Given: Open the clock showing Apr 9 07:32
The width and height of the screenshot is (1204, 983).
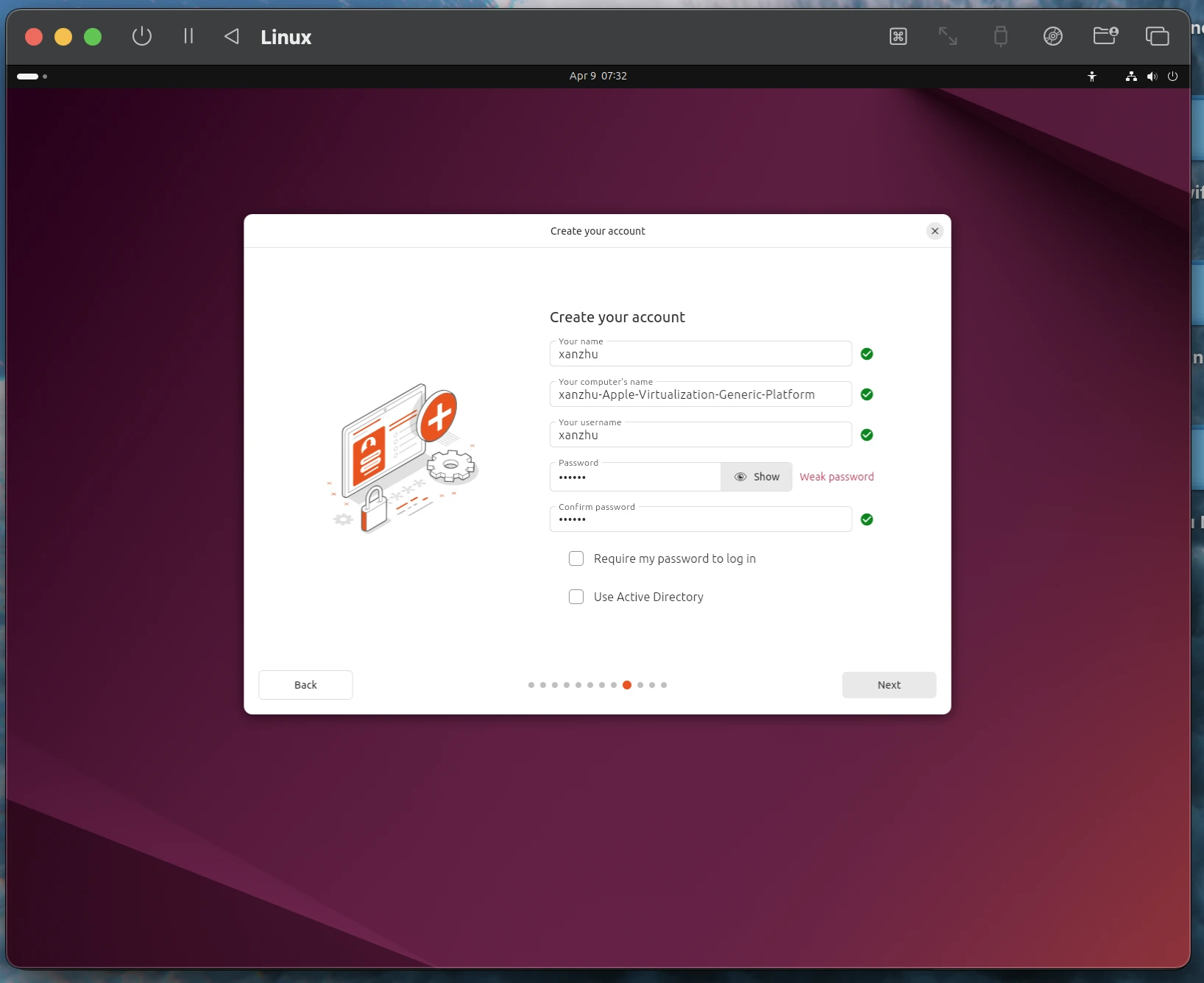Looking at the screenshot, I should [598, 76].
